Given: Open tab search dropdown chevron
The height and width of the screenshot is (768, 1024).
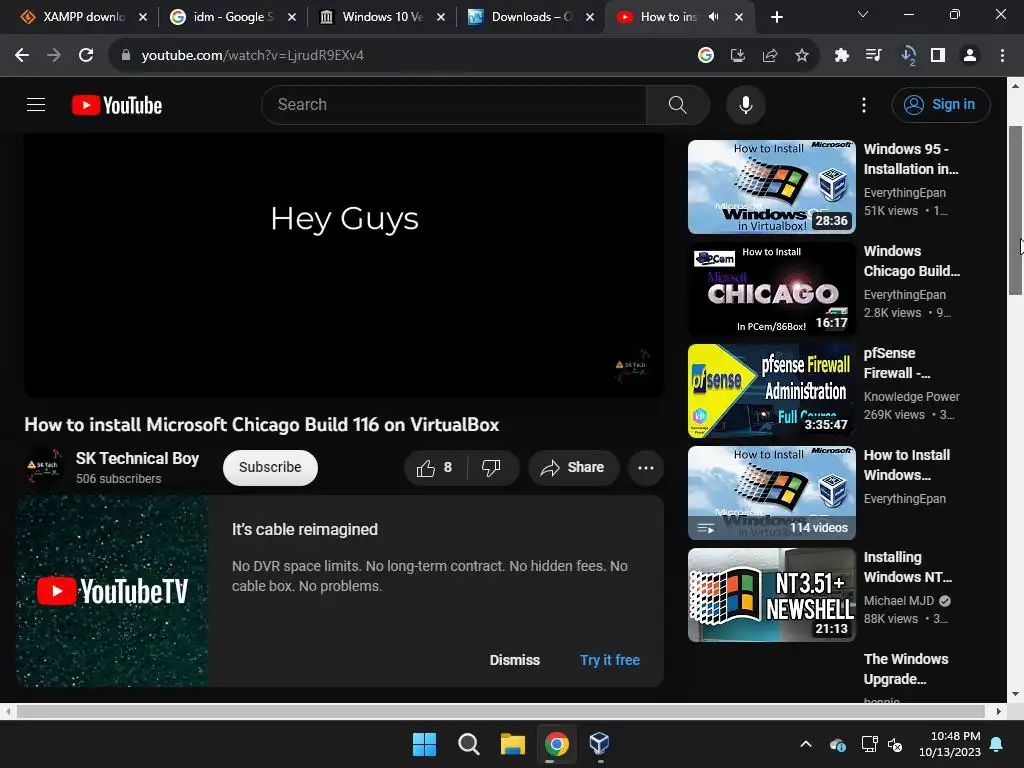Looking at the screenshot, I should click(863, 14).
